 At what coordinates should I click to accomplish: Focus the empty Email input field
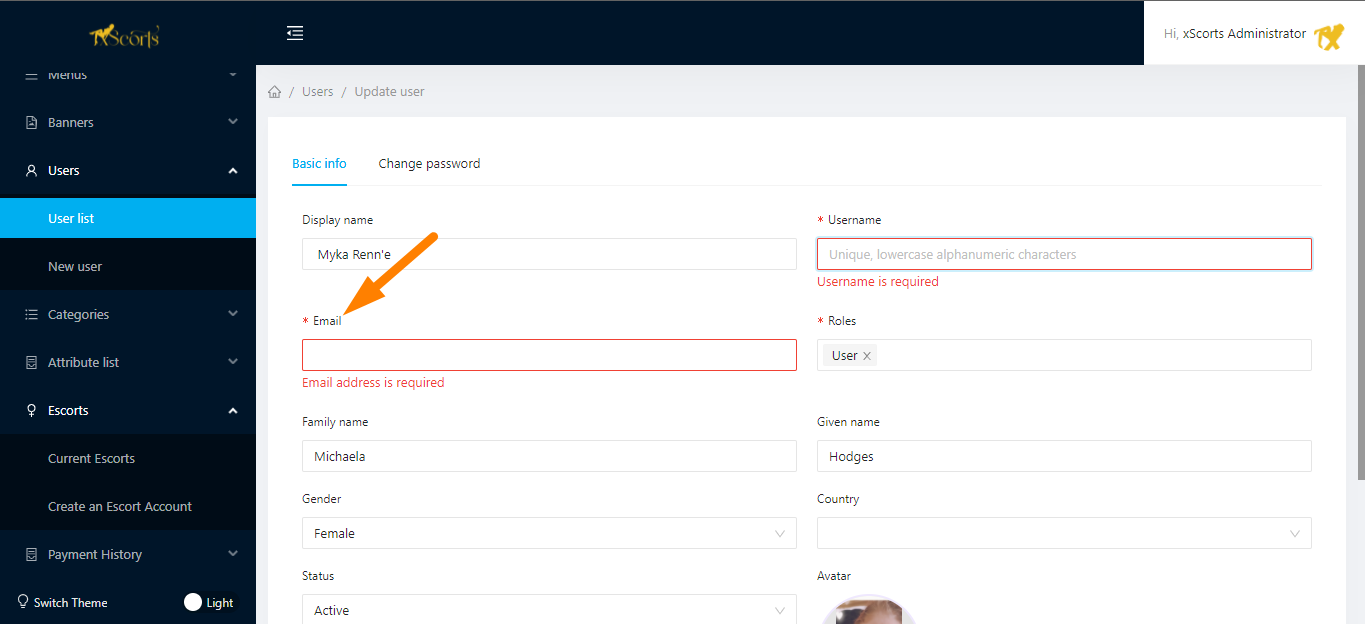click(x=549, y=355)
